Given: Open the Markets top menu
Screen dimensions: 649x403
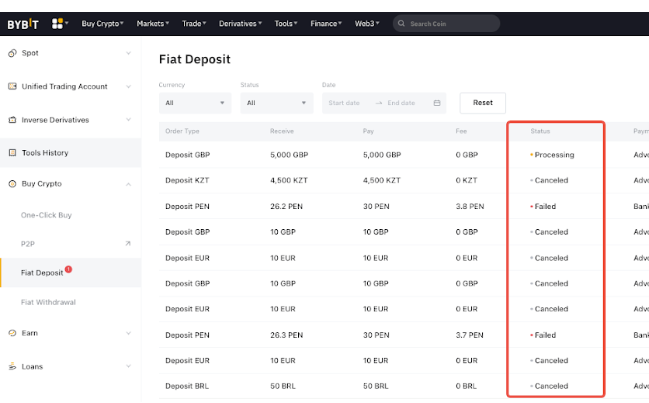Looking at the screenshot, I should click(152, 22).
